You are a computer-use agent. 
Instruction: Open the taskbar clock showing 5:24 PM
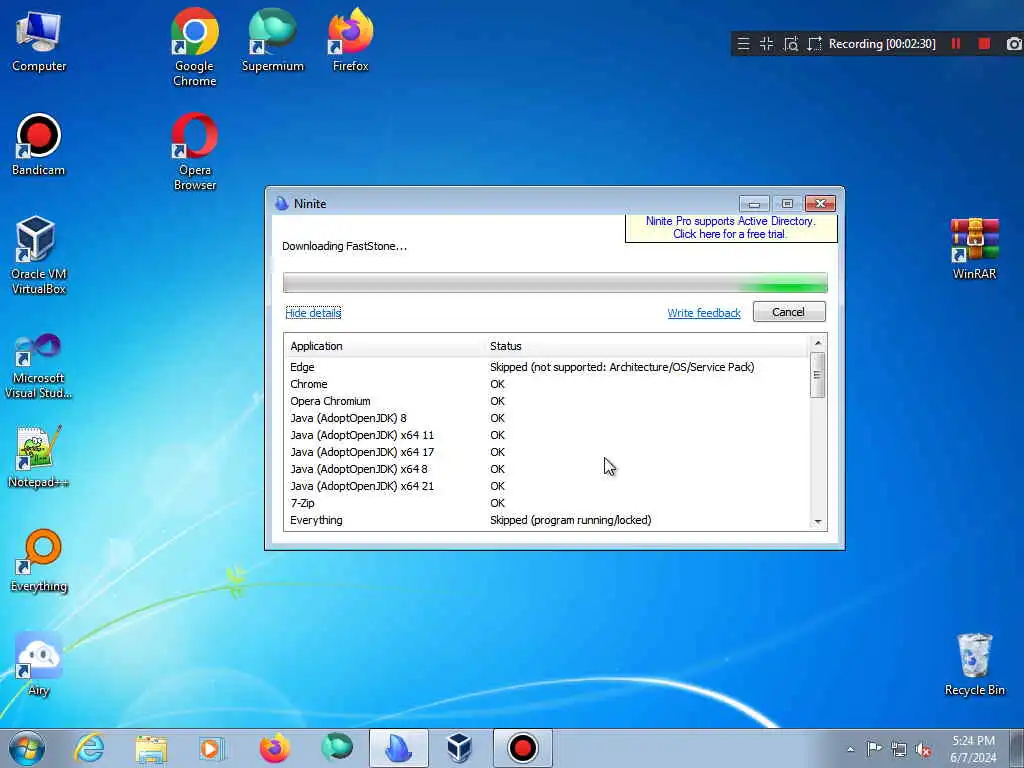974,748
